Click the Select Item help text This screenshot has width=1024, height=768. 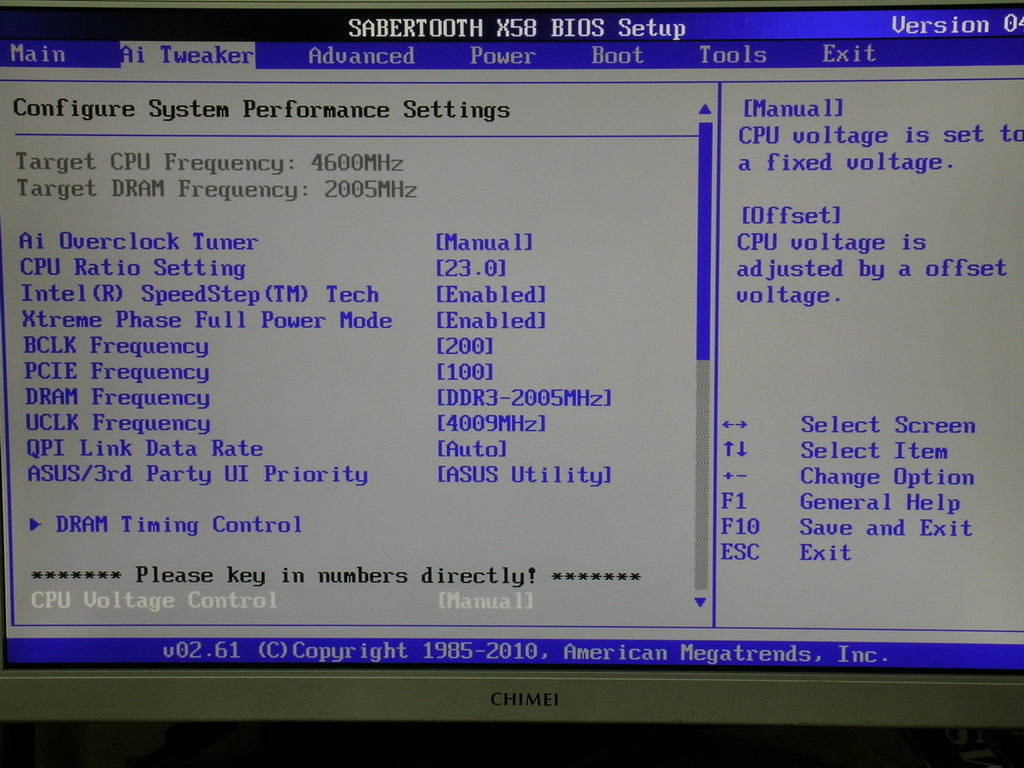coord(874,451)
